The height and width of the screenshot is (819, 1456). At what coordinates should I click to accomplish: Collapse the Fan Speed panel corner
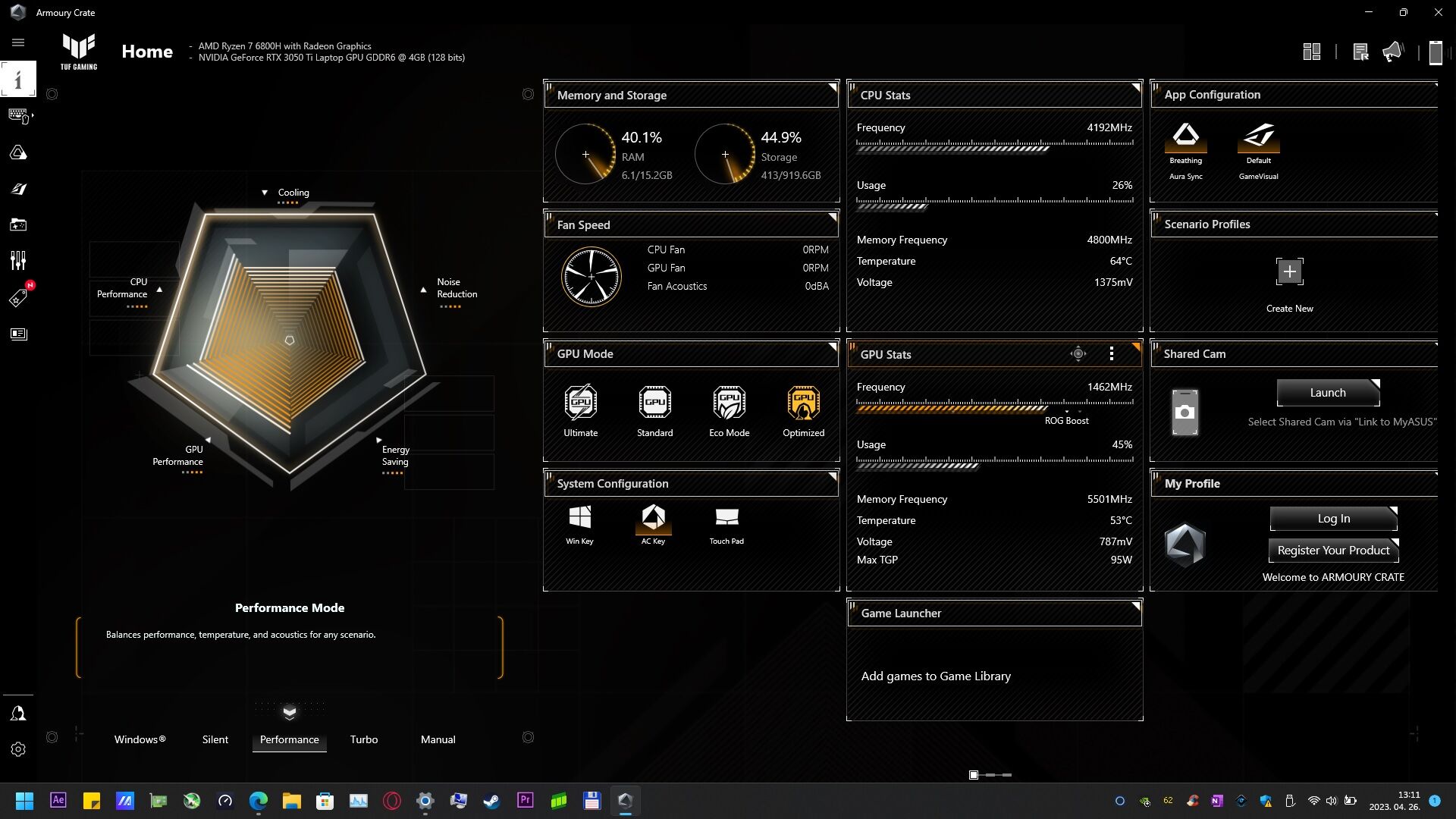click(832, 217)
